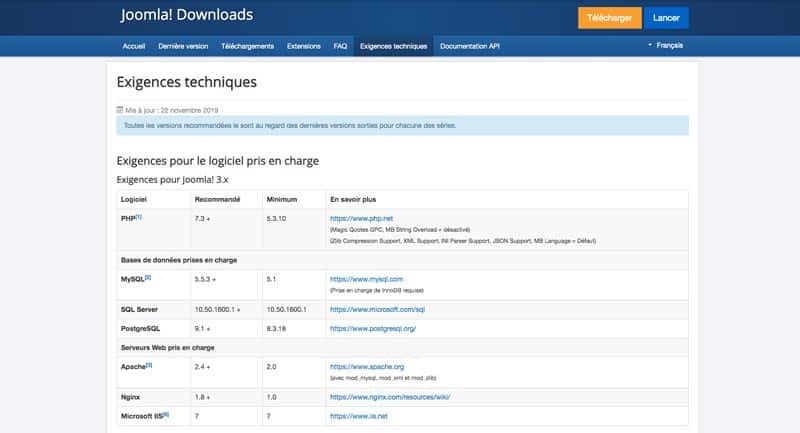This screenshot has width=800, height=433.
Task: Open the https://www.mysql.com link
Action: click(x=366, y=279)
